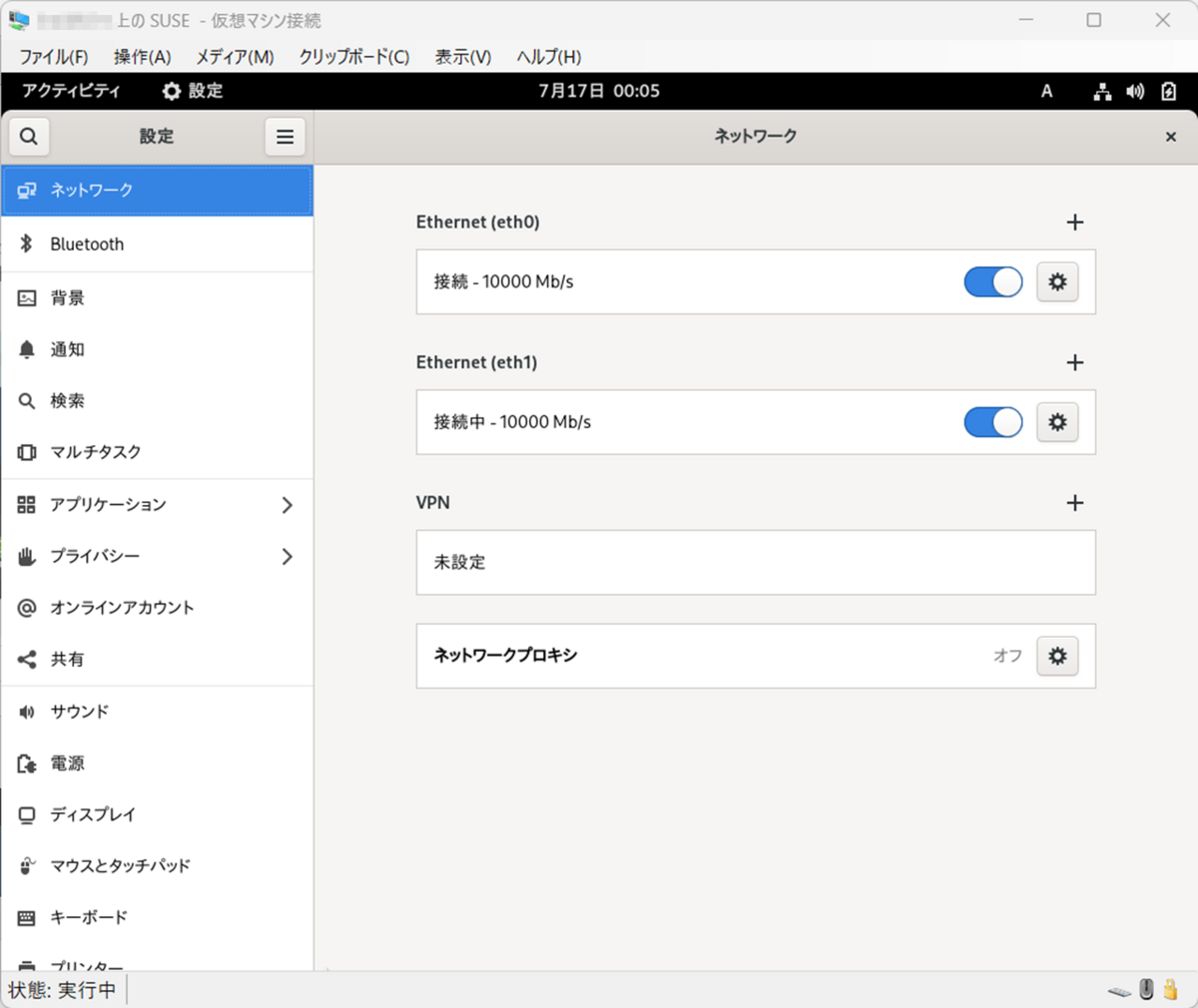The image size is (1198, 1008).
Task: Open the settings search magnifier icon
Action: tap(29, 137)
